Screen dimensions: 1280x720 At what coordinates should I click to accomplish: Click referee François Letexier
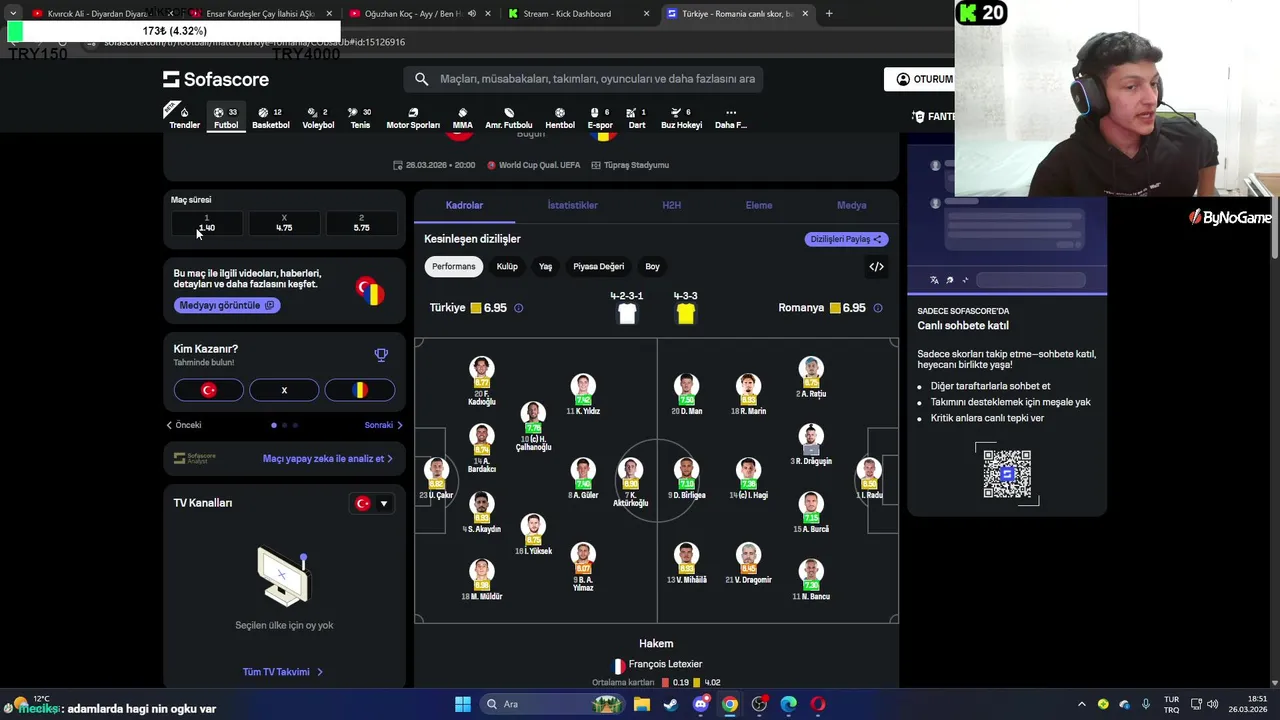[657, 664]
